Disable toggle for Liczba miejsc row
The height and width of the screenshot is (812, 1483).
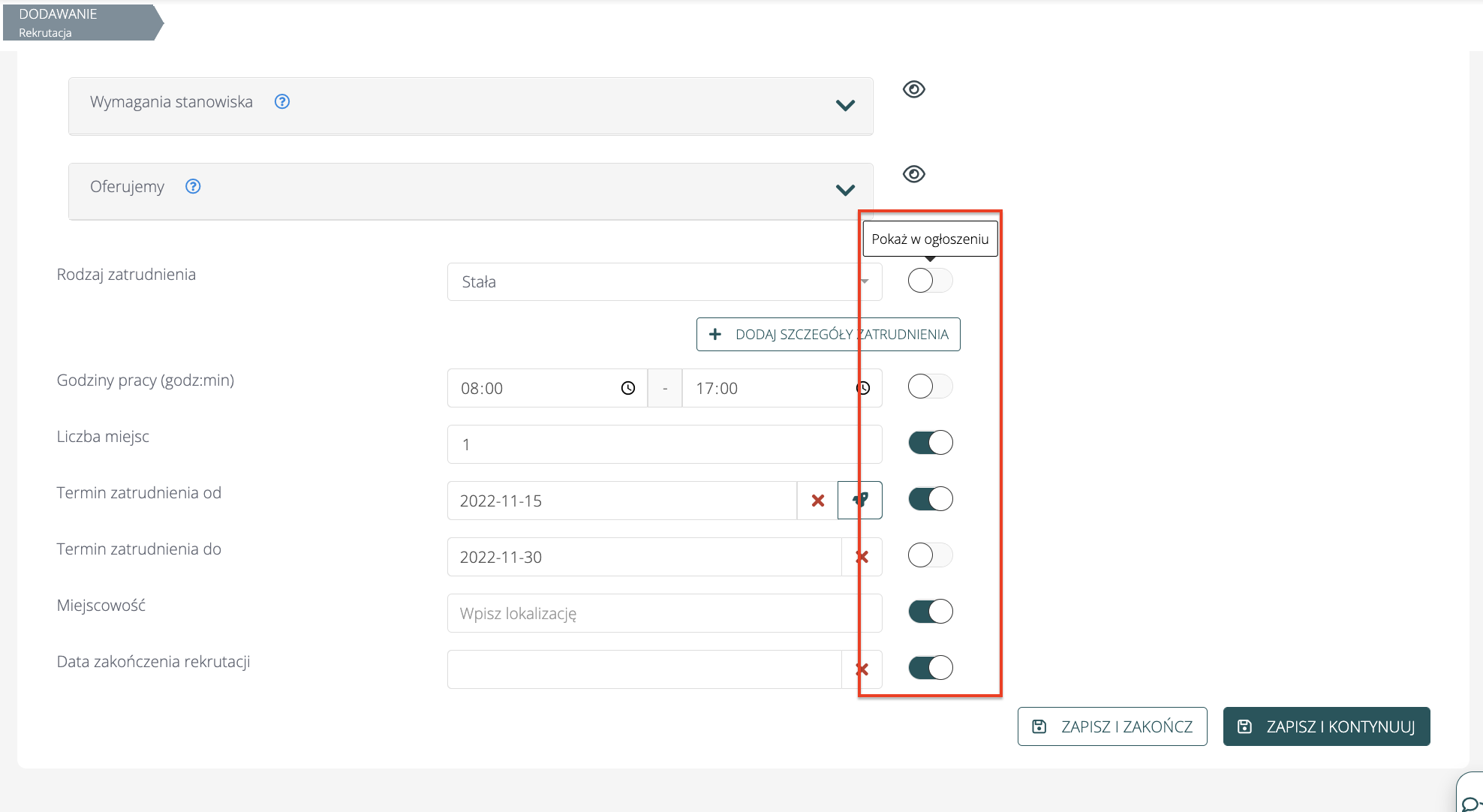930,443
